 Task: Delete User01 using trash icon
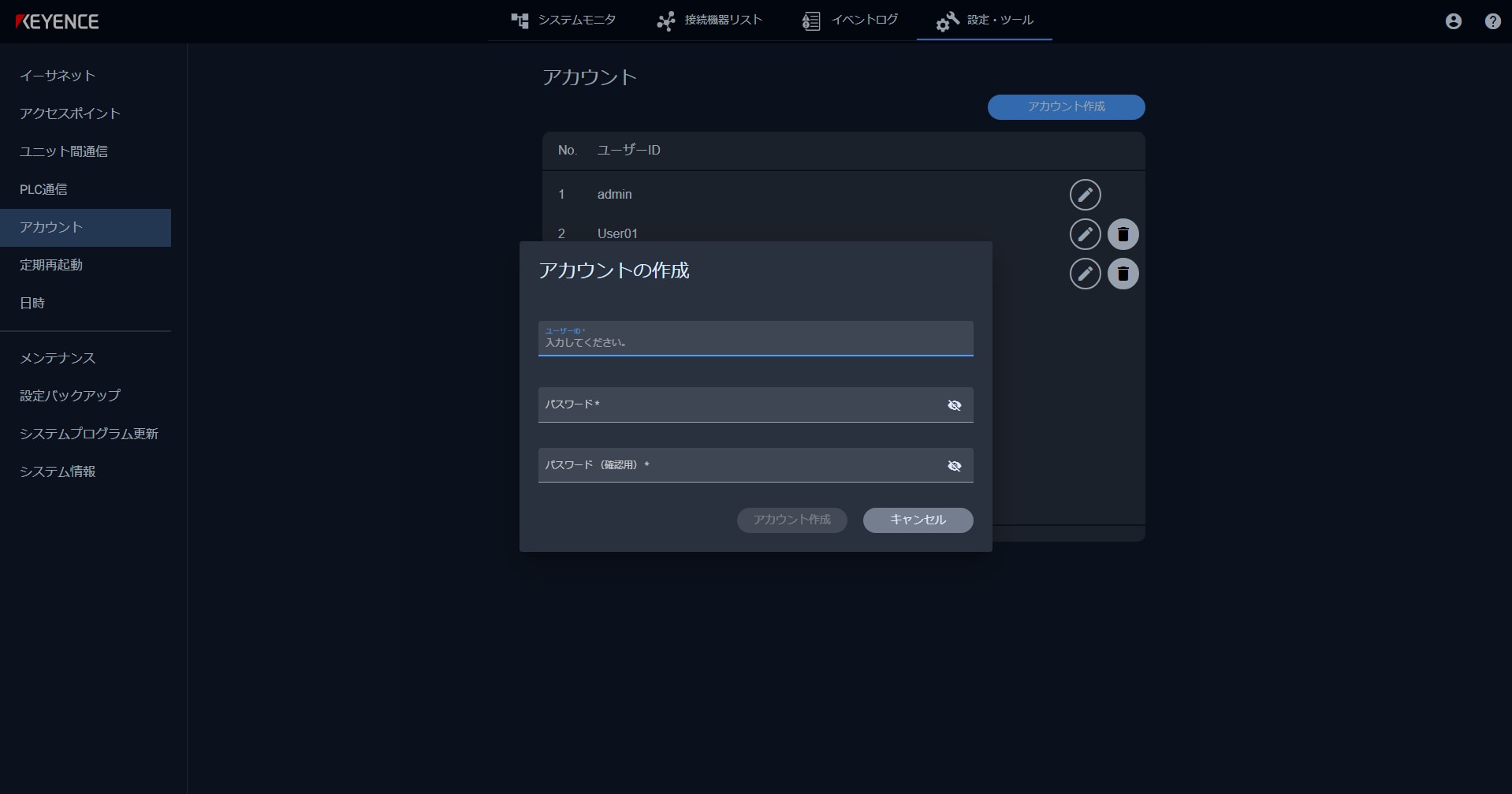pos(1123,233)
